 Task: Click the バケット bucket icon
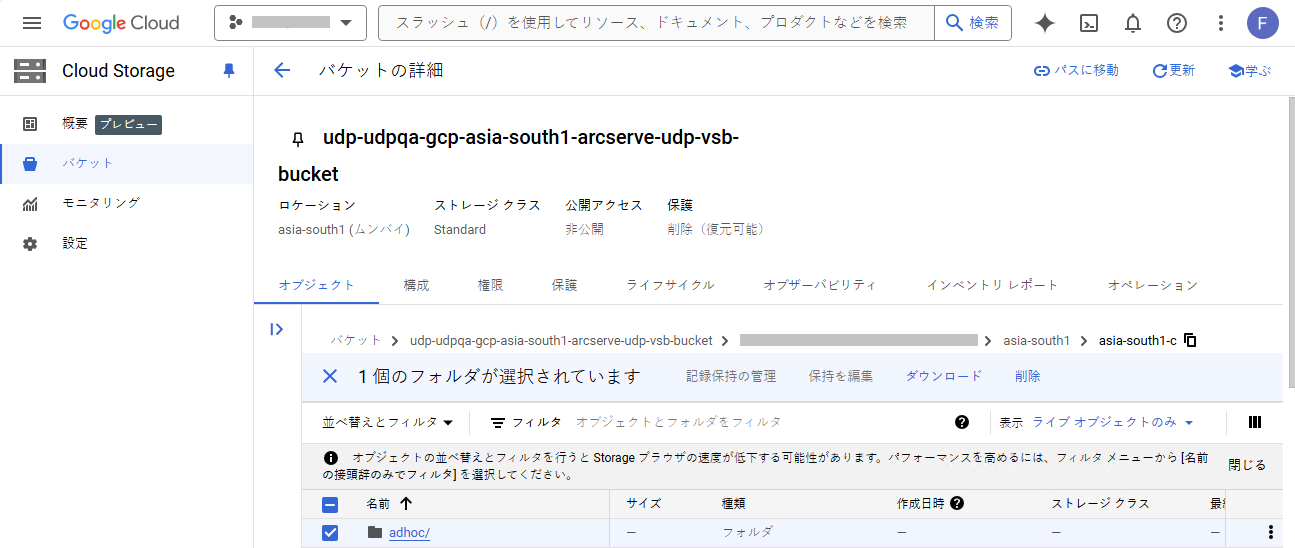(30, 164)
